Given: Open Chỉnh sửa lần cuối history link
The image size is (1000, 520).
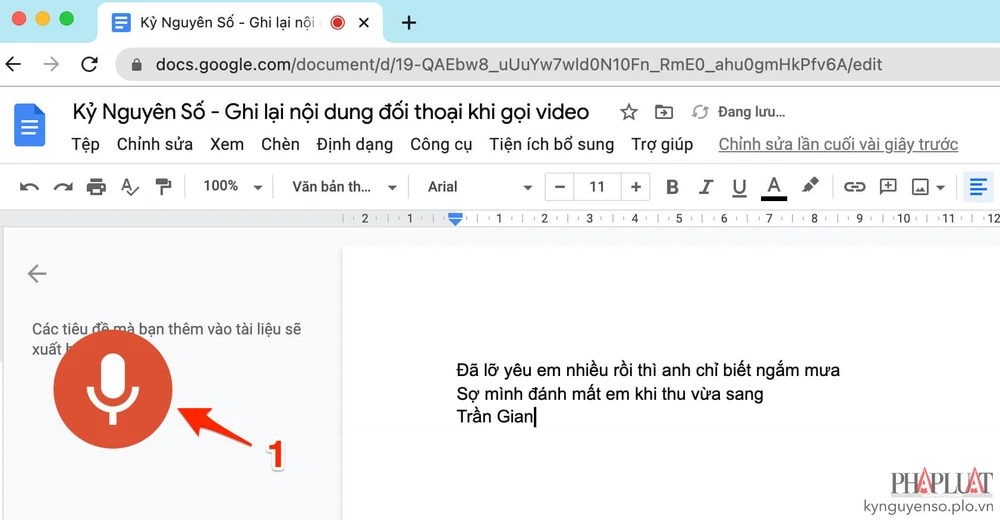Looking at the screenshot, I should point(838,144).
